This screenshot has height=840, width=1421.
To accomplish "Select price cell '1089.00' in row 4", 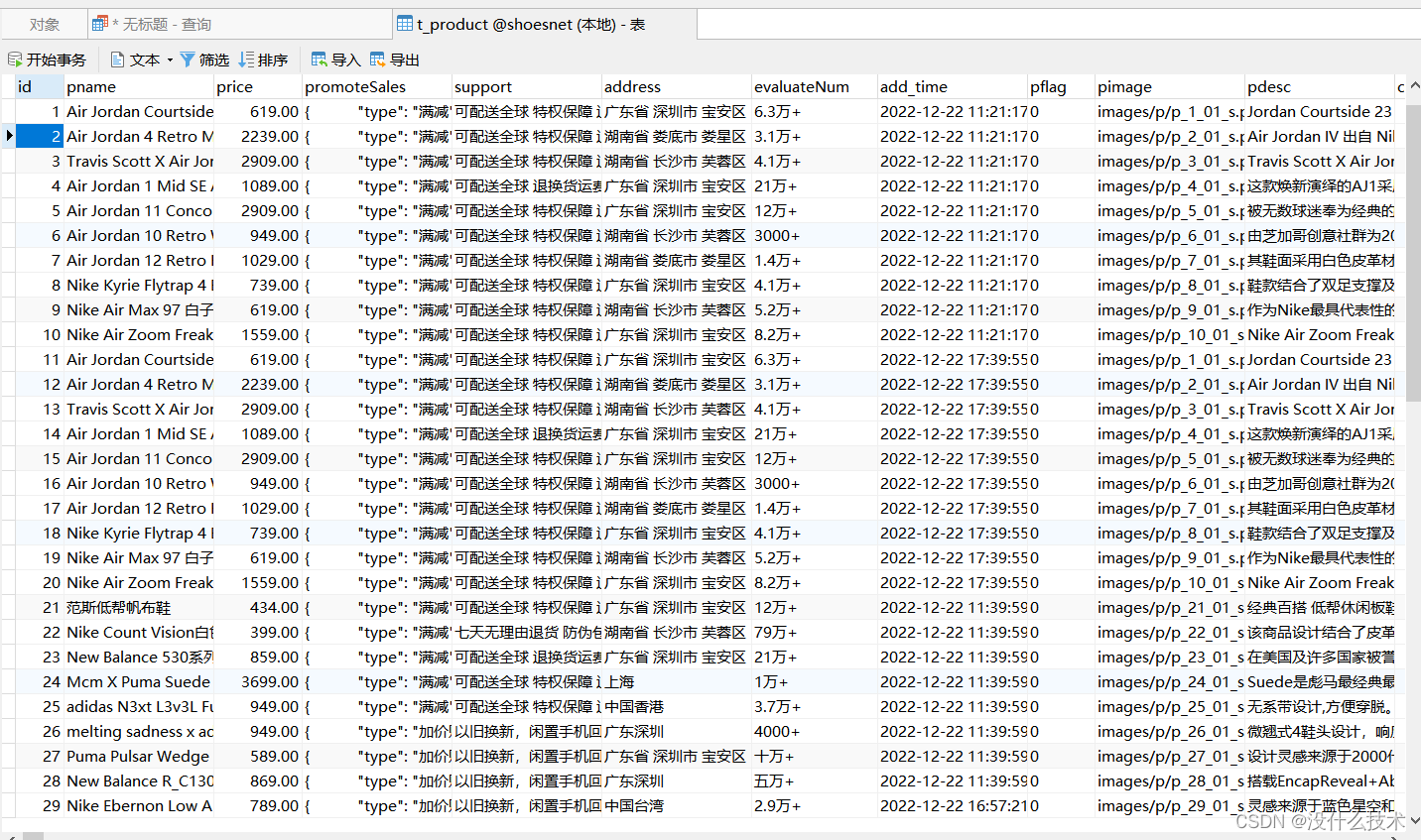I will [x=258, y=185].
